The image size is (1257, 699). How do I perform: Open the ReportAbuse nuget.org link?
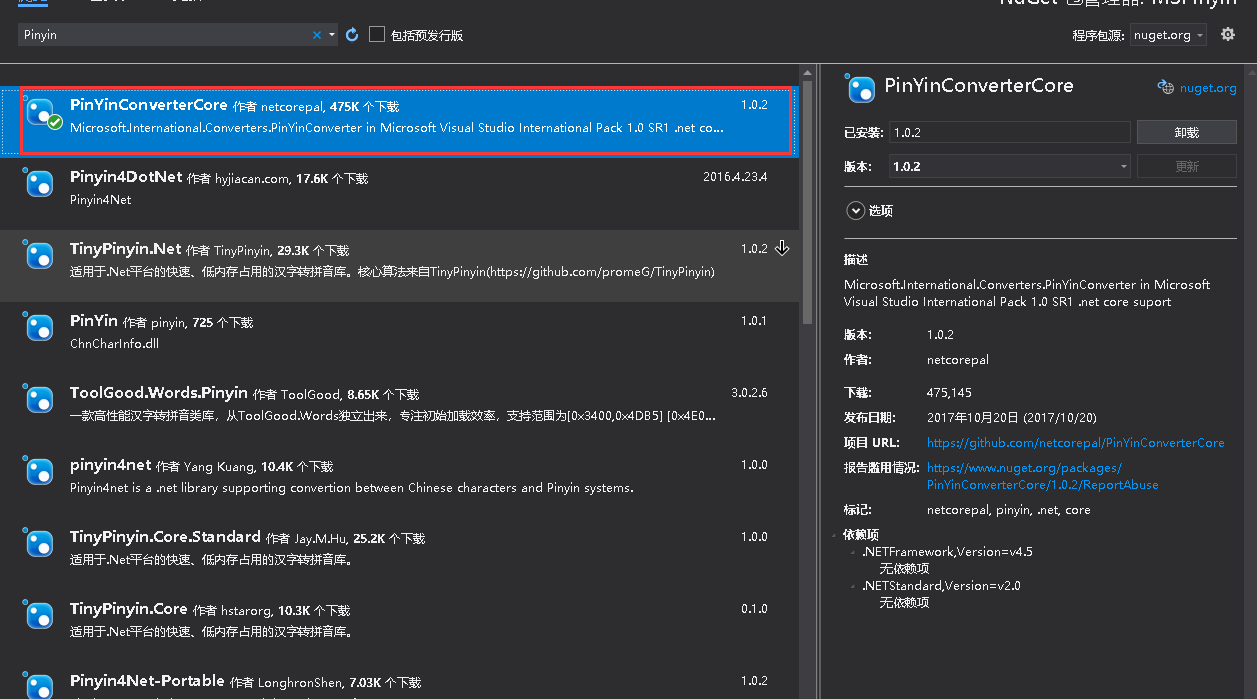point(1042,477)
